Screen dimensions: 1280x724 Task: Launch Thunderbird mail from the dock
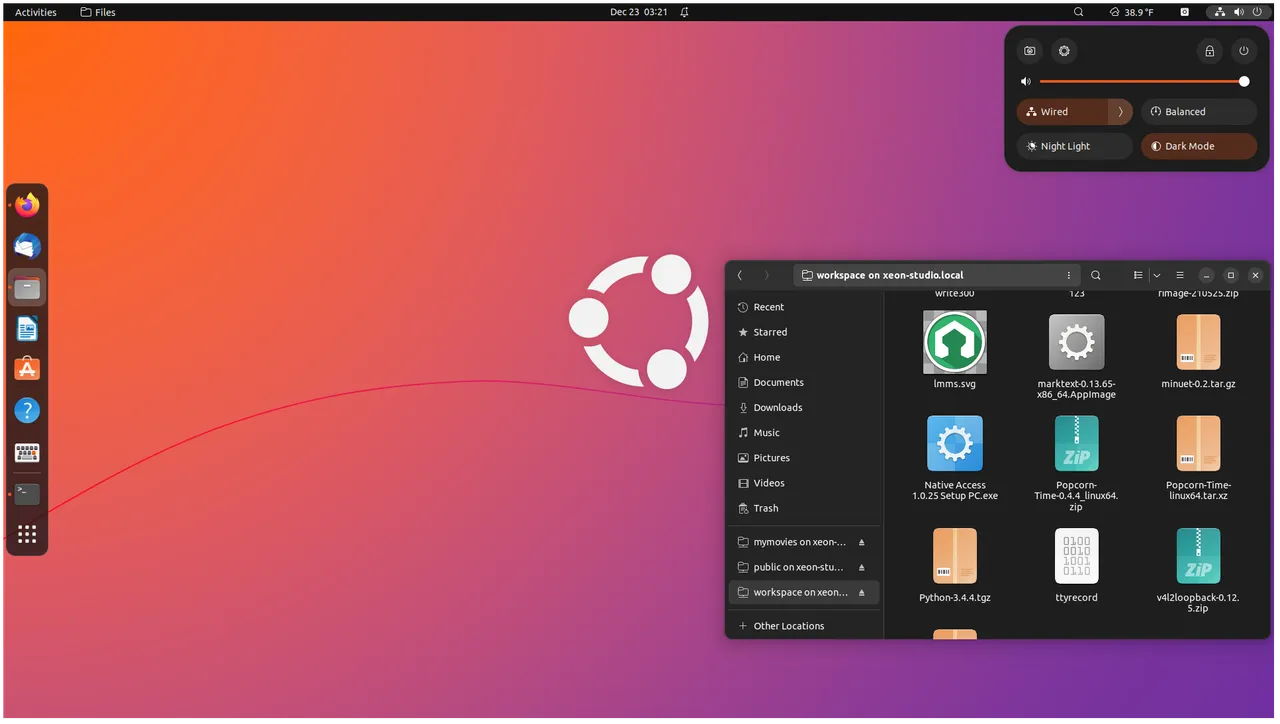click(27, 246)
